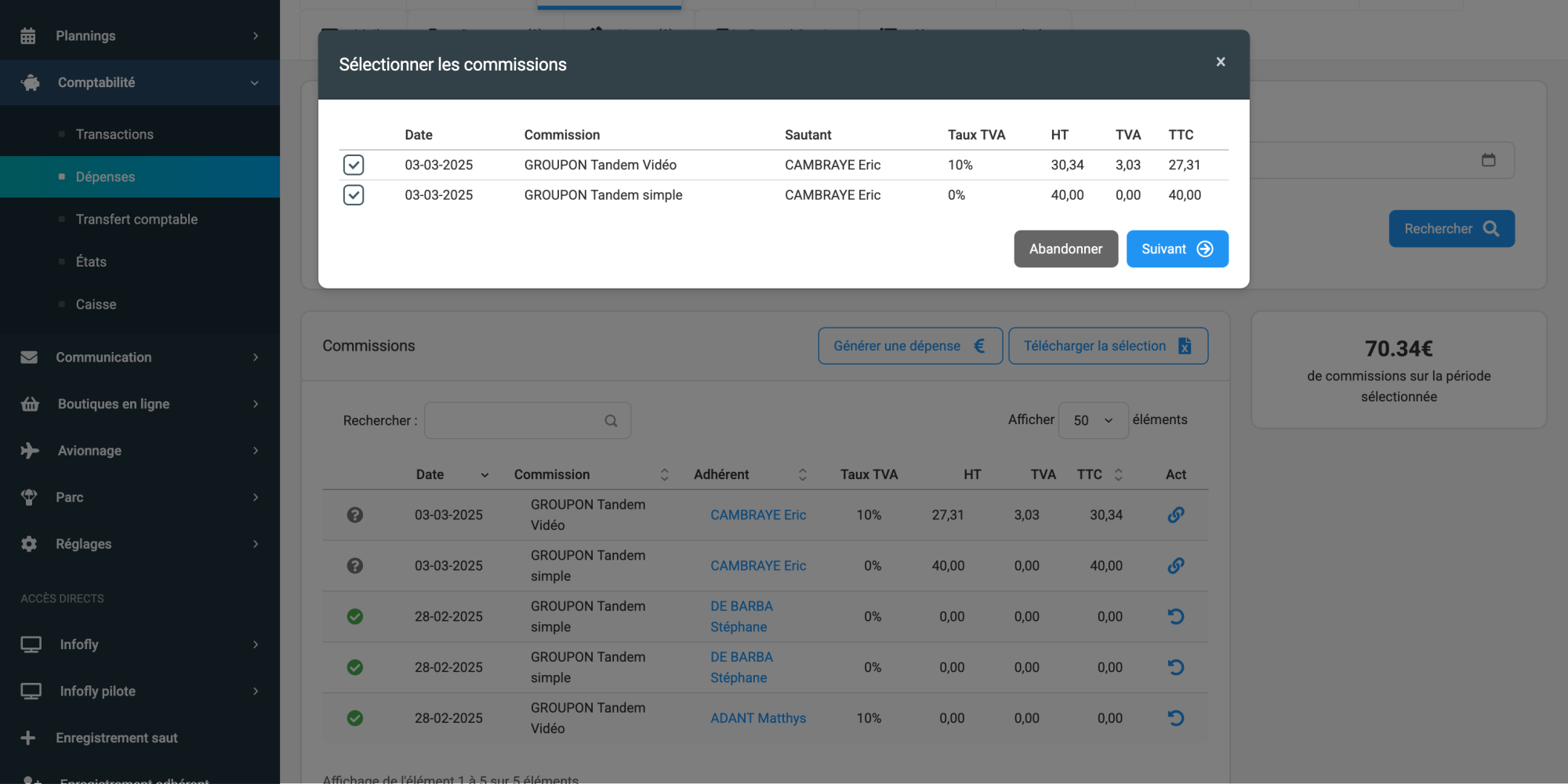Click question mark status icon for Tandem simple 40,00 row
The height and width of the screenshot is (784, 1568).
355,566
